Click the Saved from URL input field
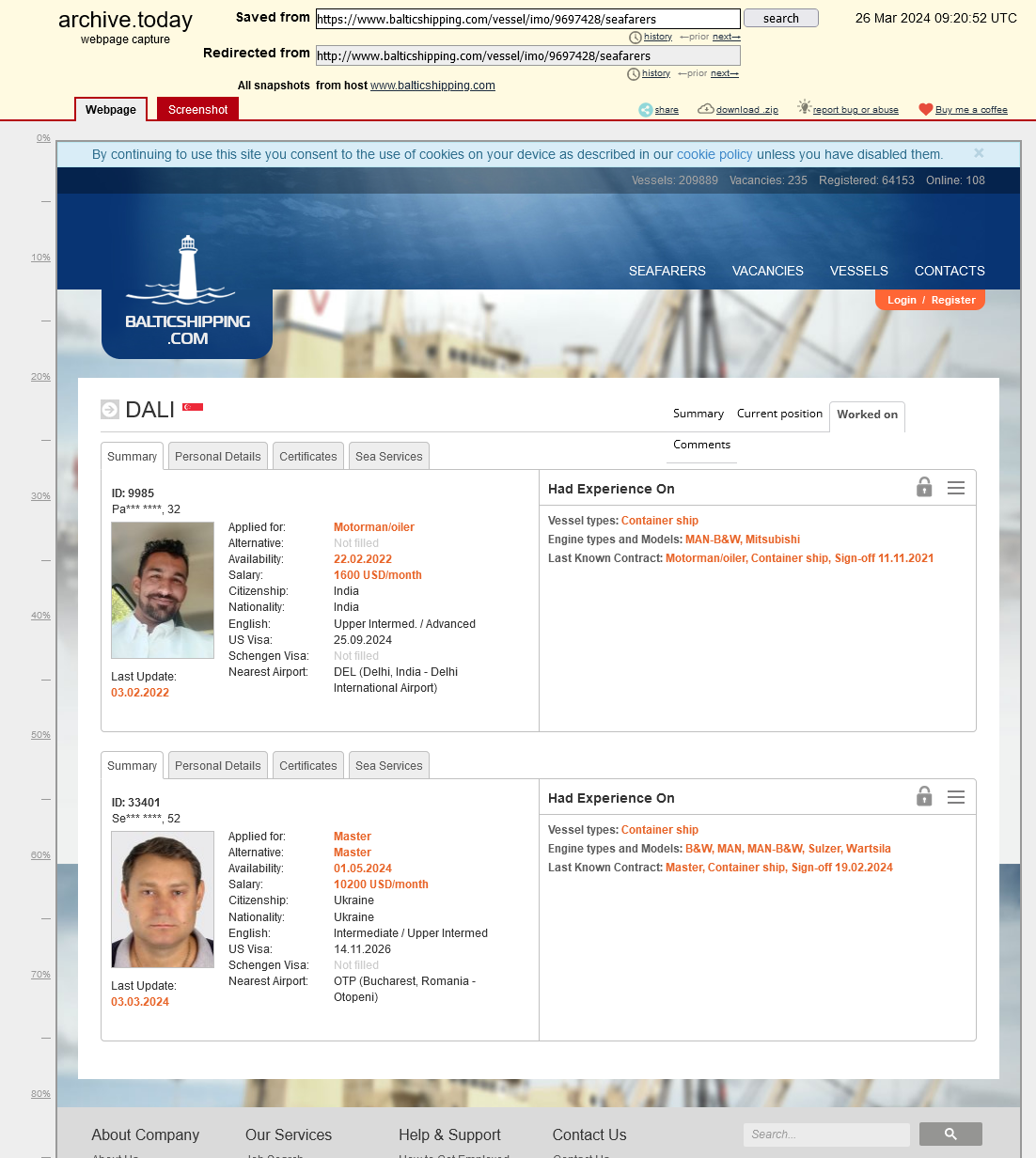 [528, 19]
